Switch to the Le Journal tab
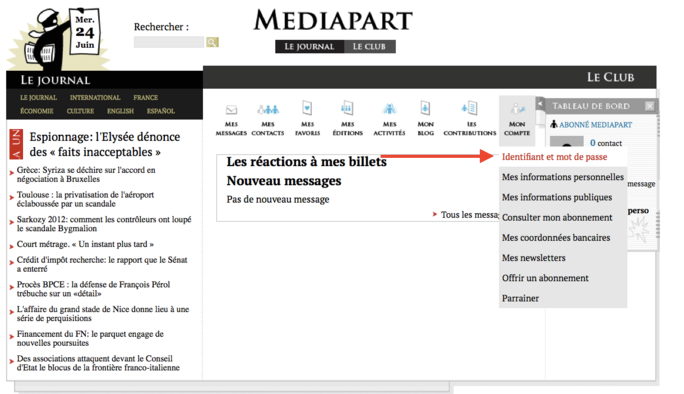 pyautogui.click(x=309, y=47)
